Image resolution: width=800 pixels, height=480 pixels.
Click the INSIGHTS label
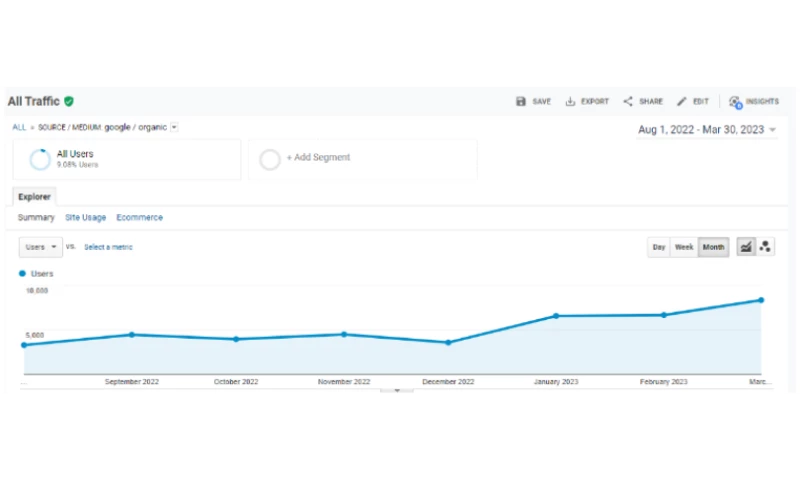point(762,102)
